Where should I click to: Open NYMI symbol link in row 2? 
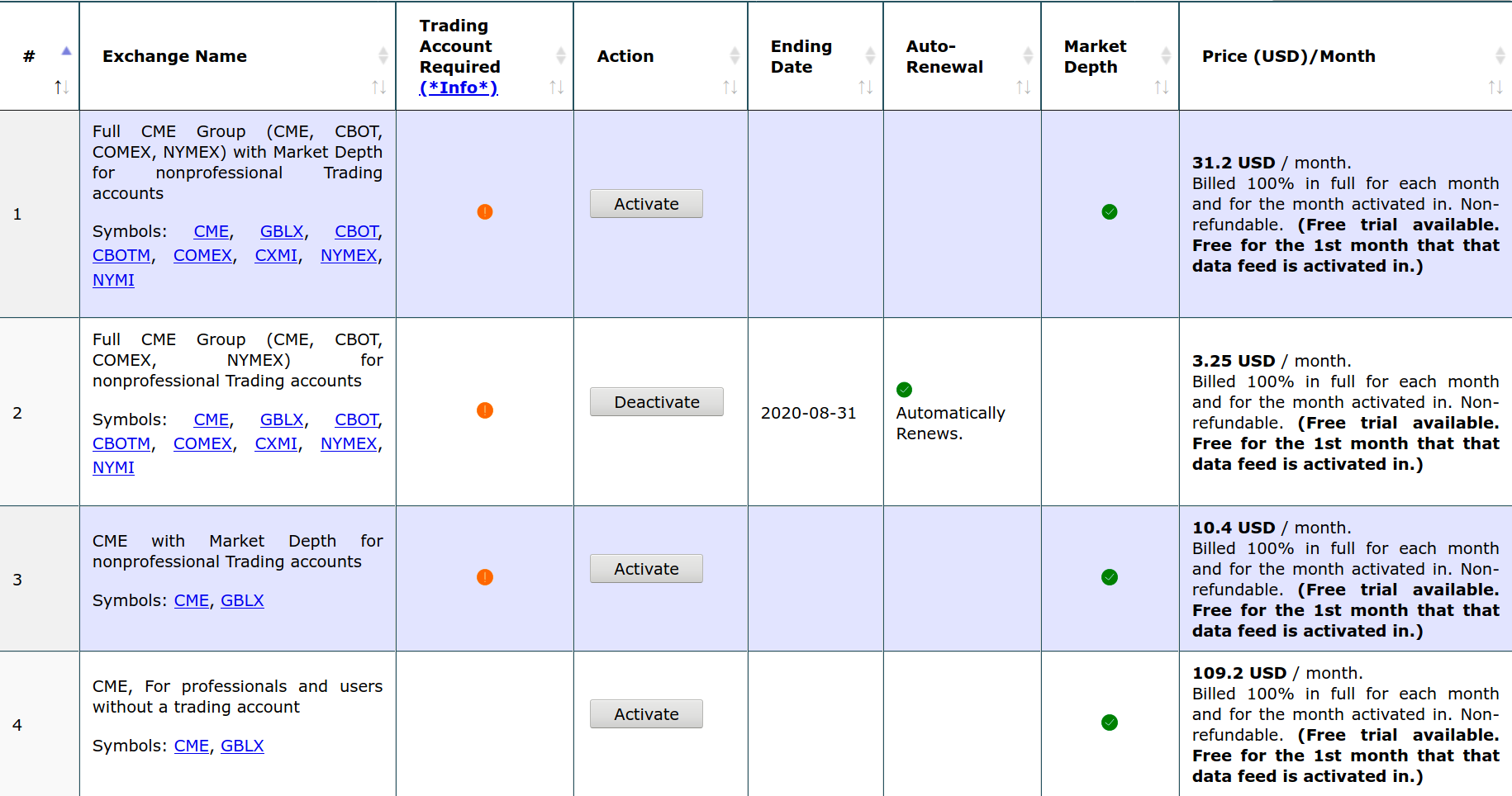point(113,468)
